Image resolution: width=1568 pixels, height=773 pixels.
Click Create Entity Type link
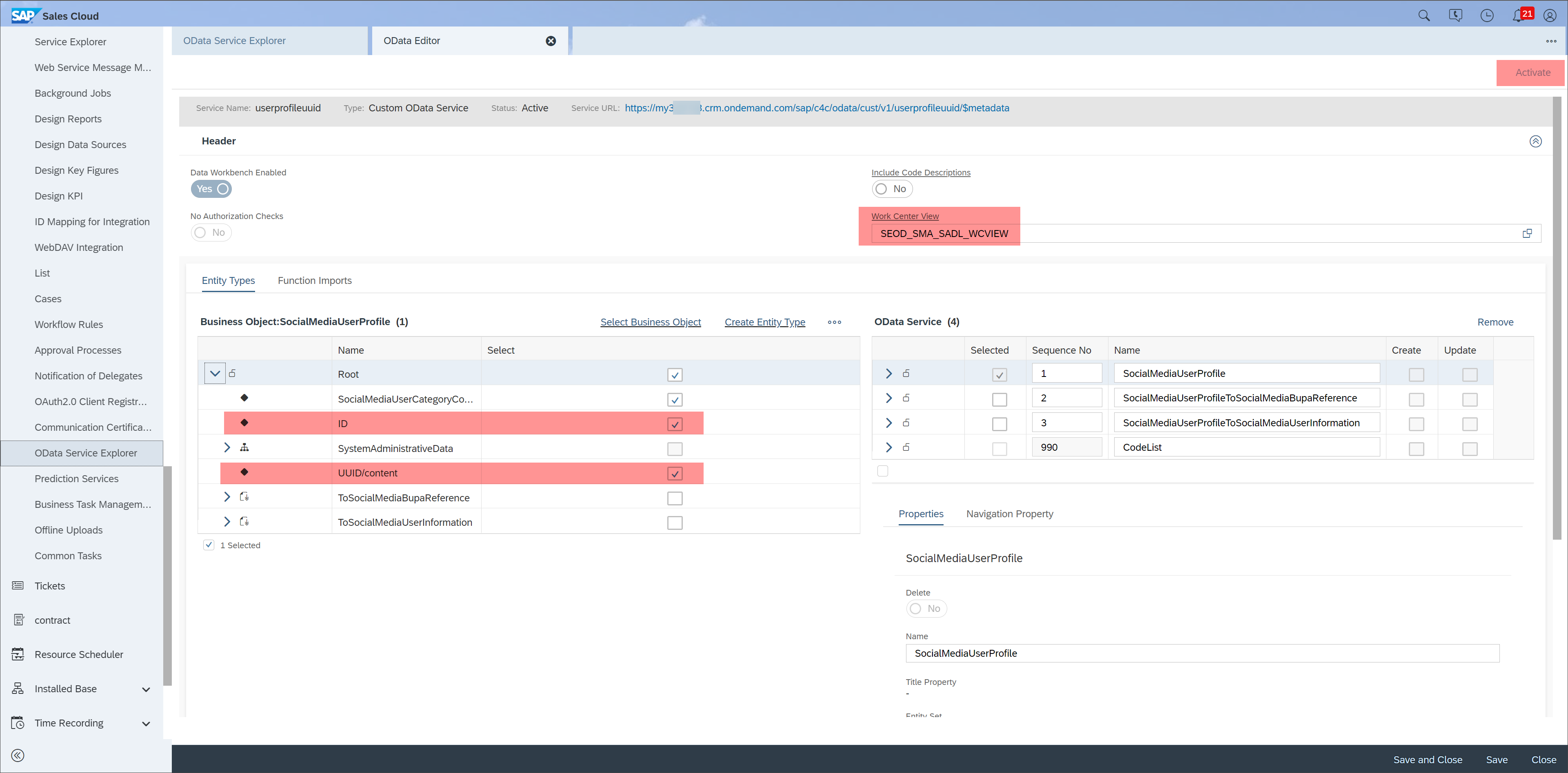tap(764, 322)
